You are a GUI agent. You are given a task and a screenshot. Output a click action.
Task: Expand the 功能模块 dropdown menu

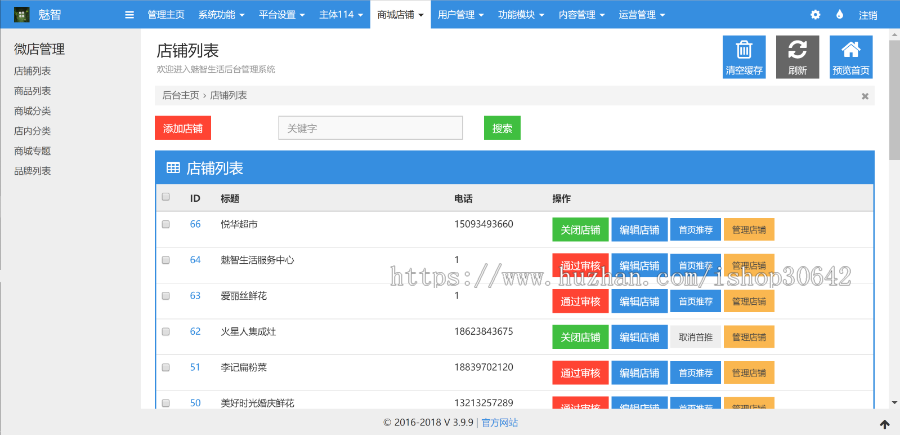(521, 15)
